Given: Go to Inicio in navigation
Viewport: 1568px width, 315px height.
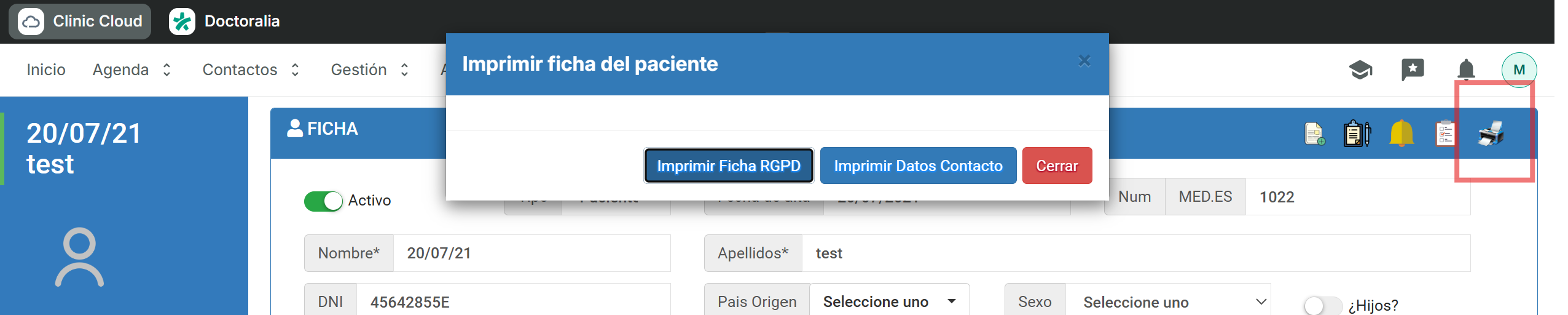Looking at the screenshot, I should [46, 70].
